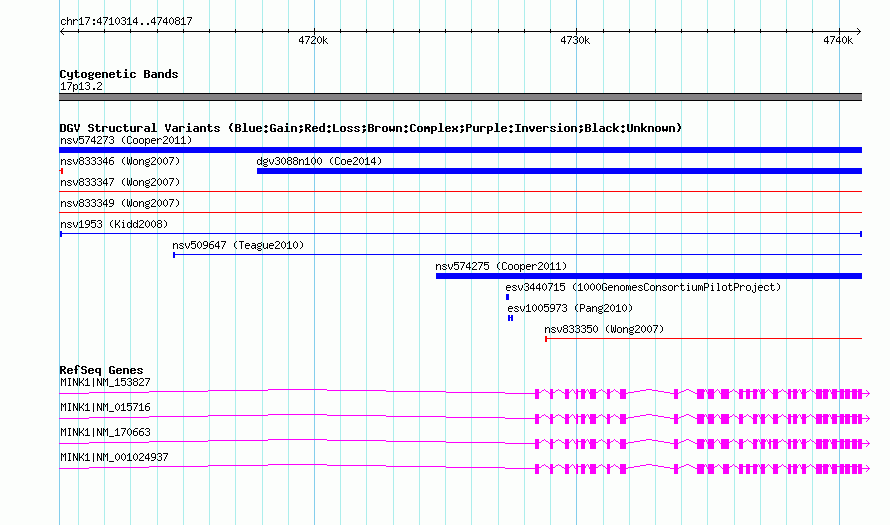Image resolution: width=890 pixels, height=525 pixels.
Task: Click the right arrow end of the ruler
Action: [x=859, y=31]
